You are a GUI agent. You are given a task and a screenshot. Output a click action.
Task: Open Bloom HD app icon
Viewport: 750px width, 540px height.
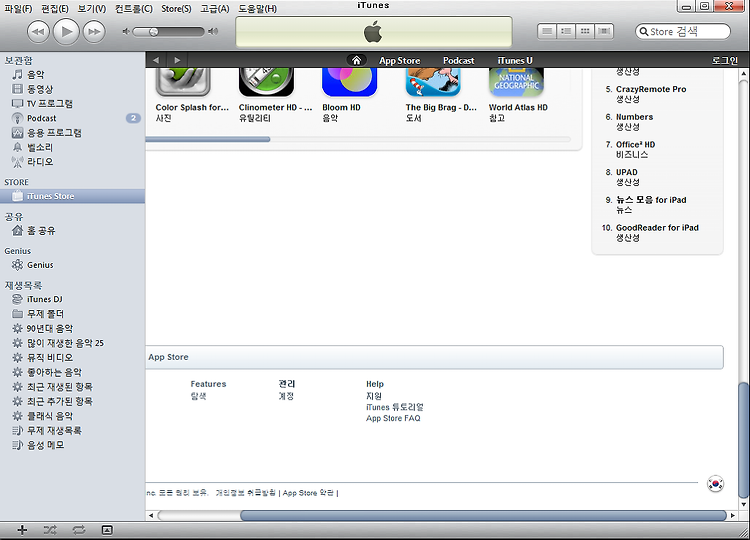(350, 82)
